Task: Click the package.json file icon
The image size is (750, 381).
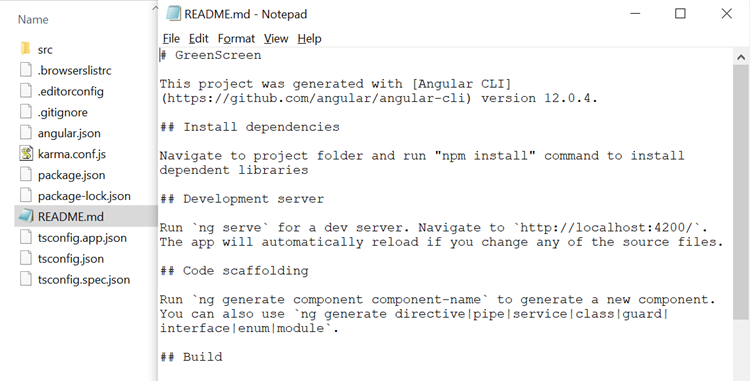Action: (x=26, y=174)
